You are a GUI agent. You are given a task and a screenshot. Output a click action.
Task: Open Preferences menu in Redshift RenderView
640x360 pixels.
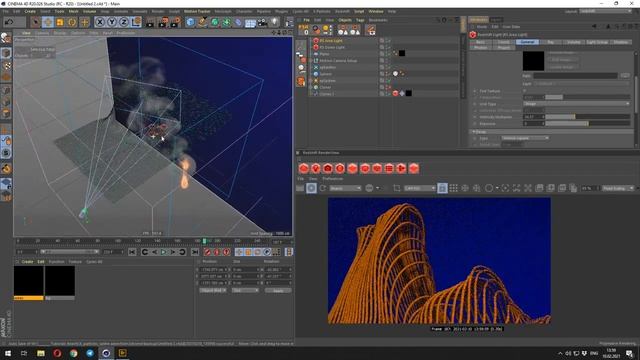click(333, 179)
